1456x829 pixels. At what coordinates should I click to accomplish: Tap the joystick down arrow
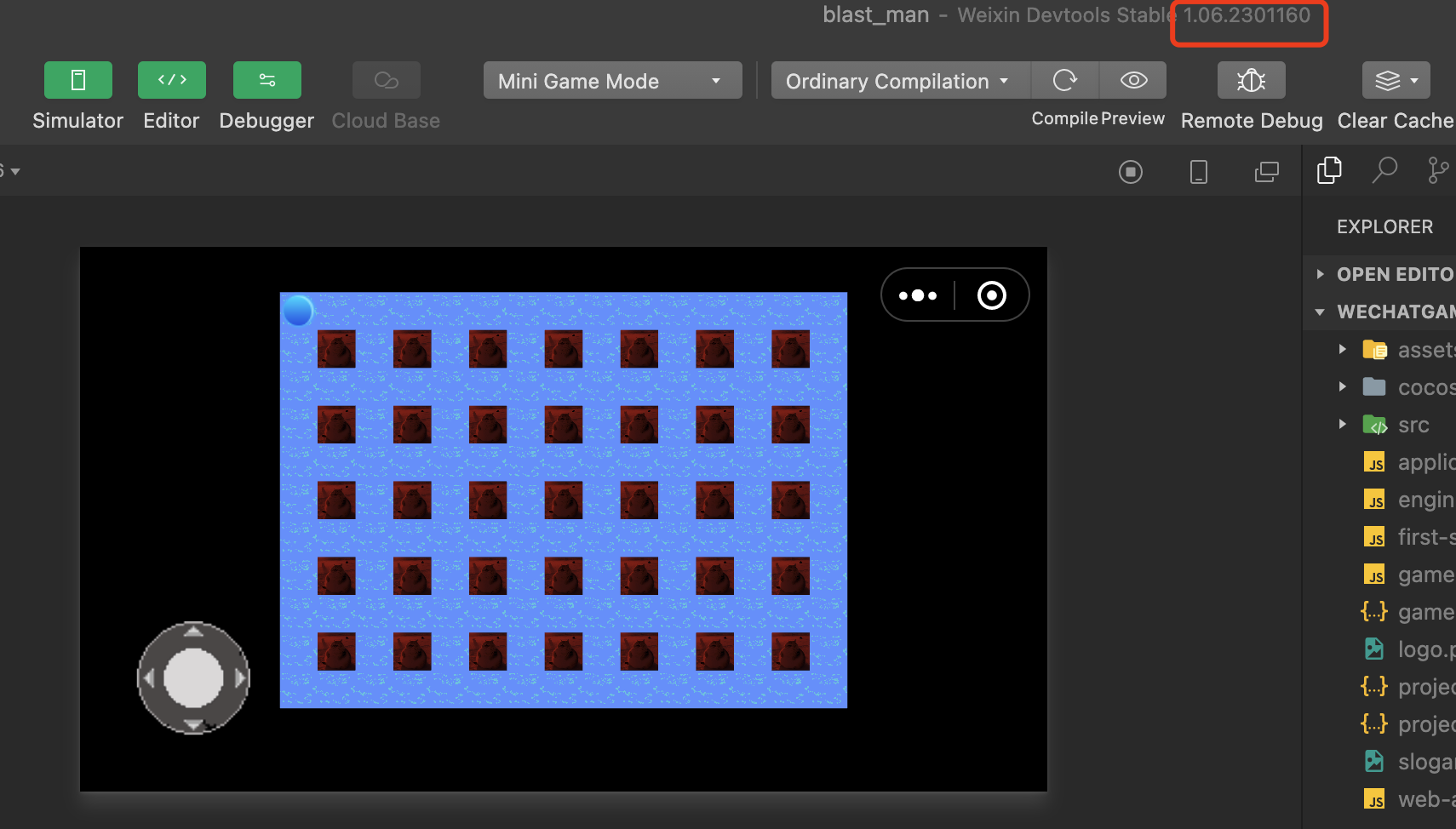coord(193,725)
